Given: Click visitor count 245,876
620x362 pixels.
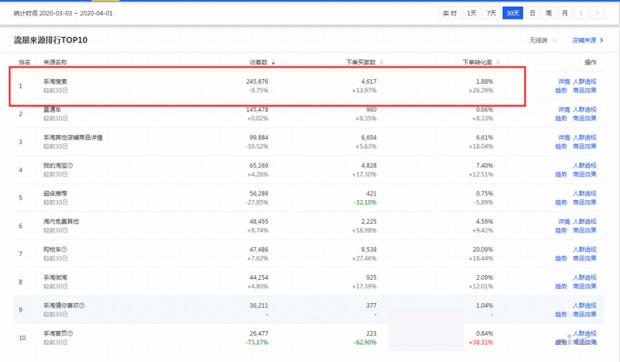Looking at the screenshot, I should [x=257, y=82].
